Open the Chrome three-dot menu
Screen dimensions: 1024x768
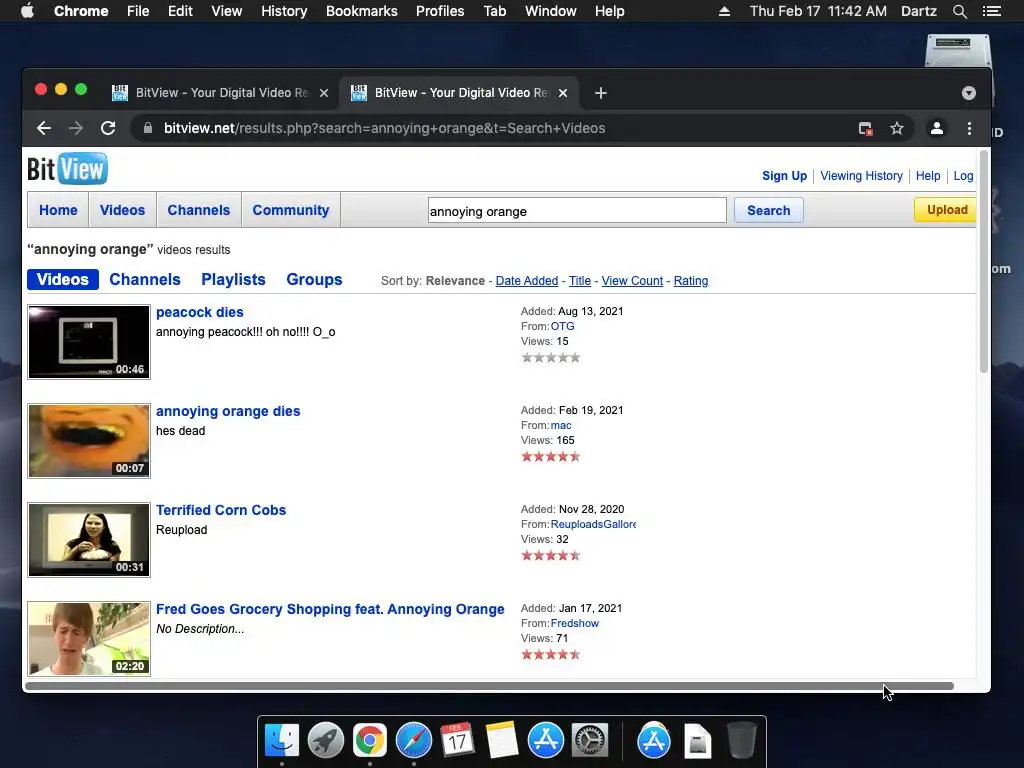(969, 129)
